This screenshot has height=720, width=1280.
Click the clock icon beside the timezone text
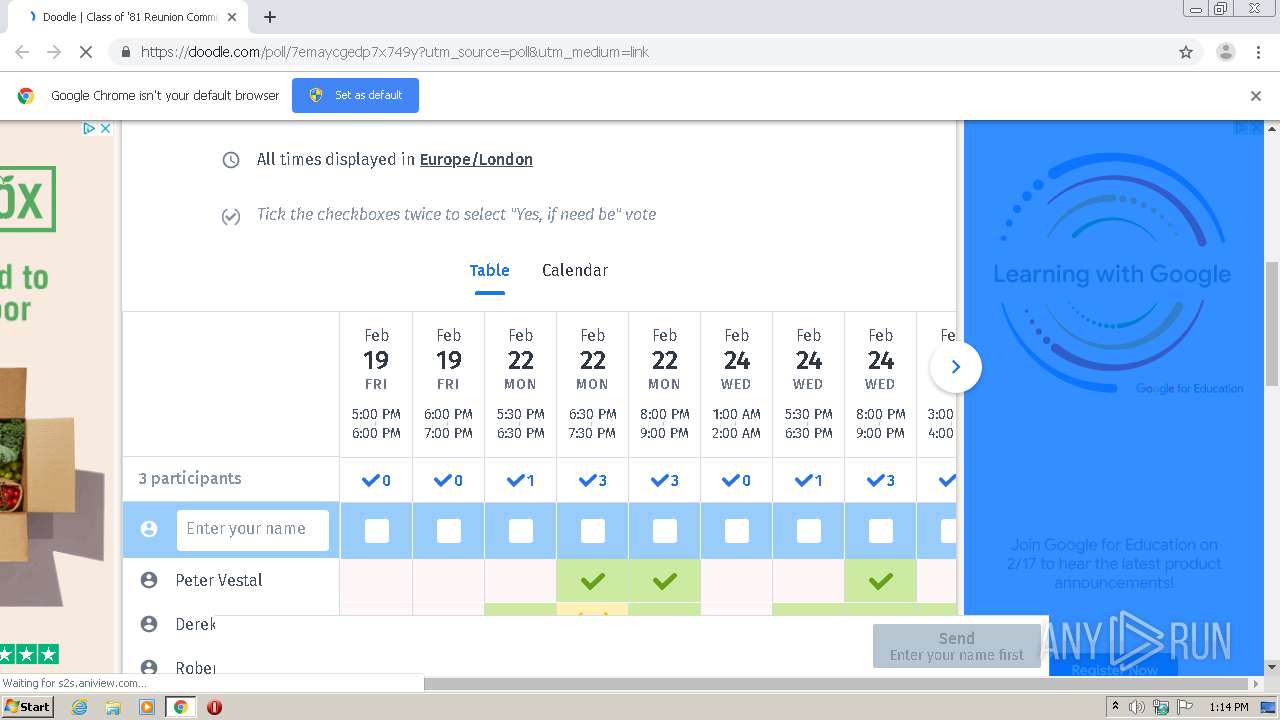point(231,160)
